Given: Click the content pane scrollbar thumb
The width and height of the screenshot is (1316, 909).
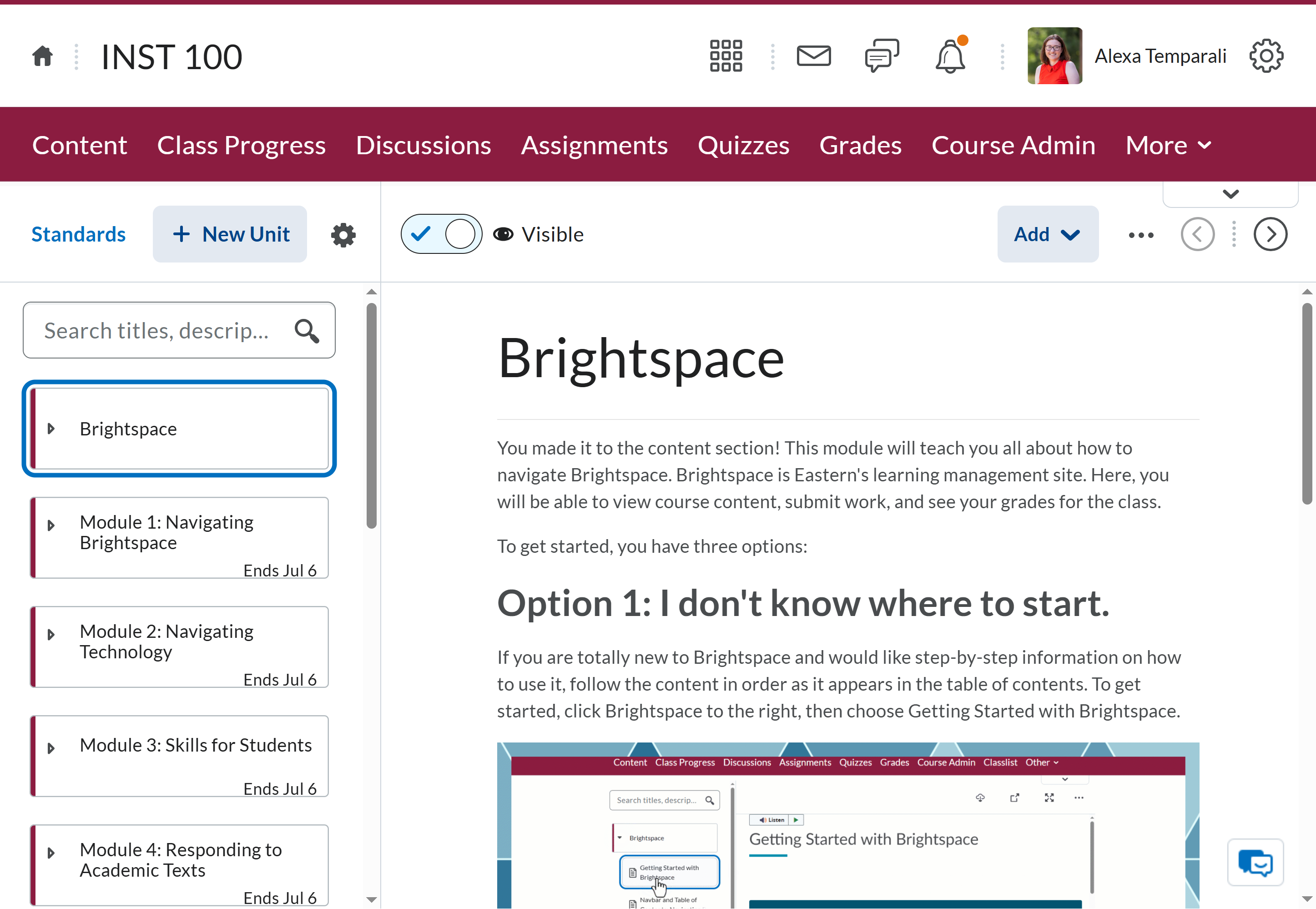Looking at the screenshot, I should pos(1307,403).
